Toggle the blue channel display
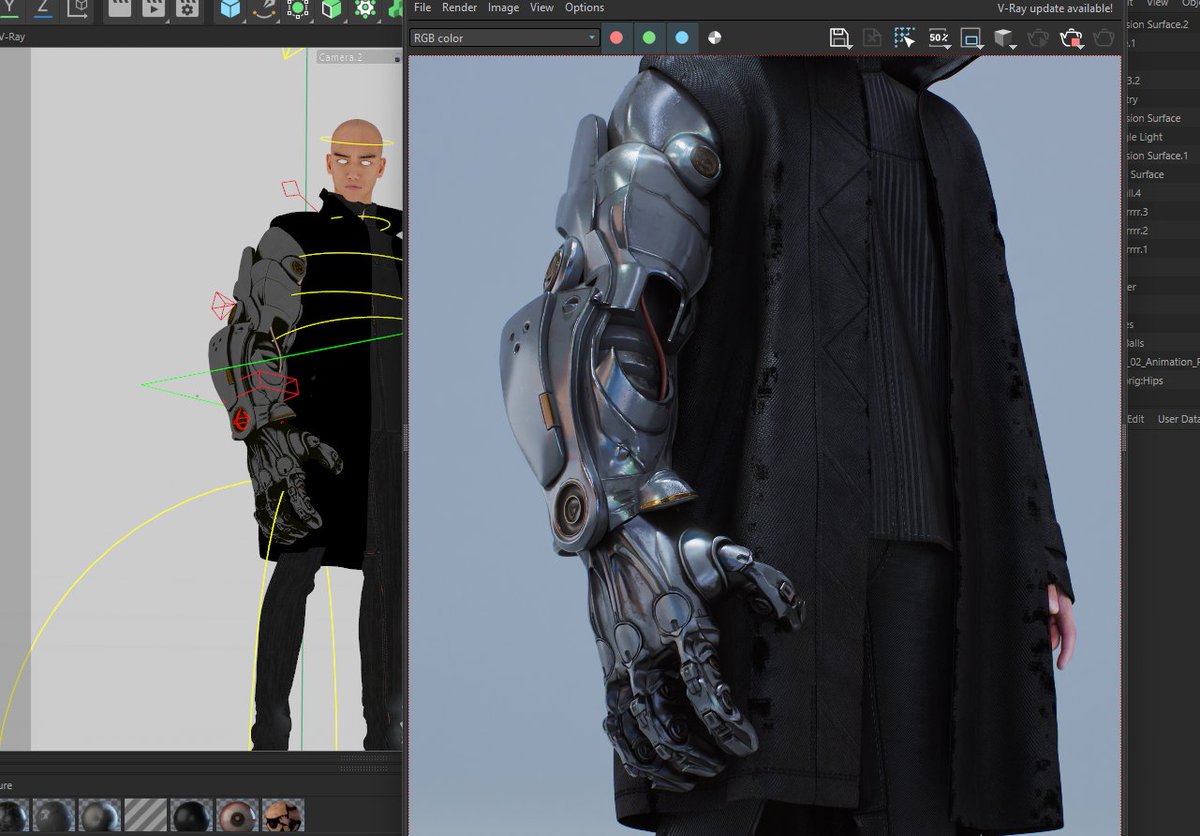1200x836 pixels. point(682,38)
